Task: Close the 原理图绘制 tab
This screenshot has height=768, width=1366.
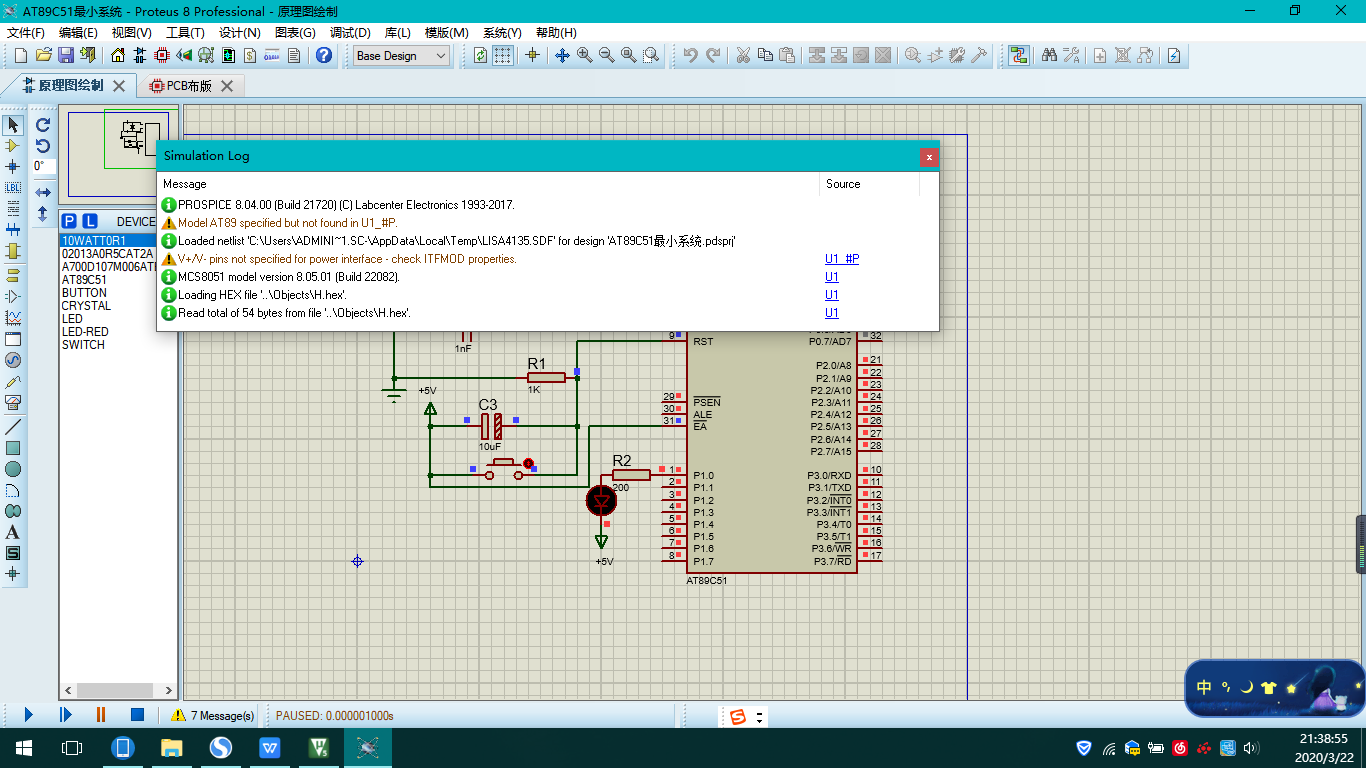Action: (x=119, y=86)
